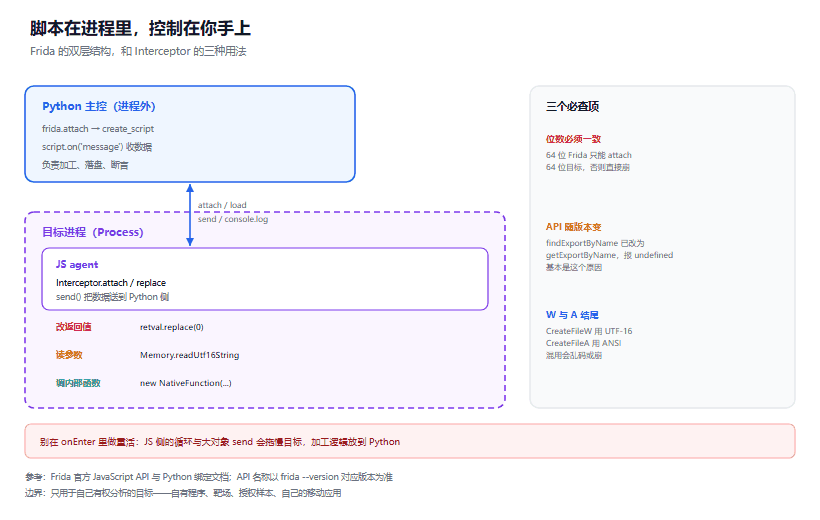Click the send() 把数据送到 Python 侧 line

click(112, 297)
